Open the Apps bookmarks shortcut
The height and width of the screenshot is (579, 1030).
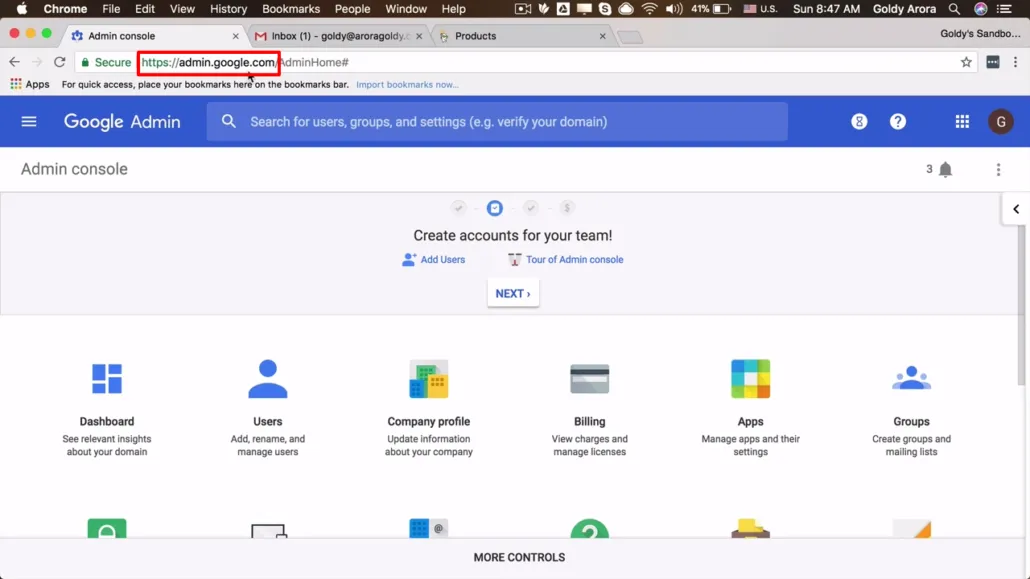(x=30, y=84)
